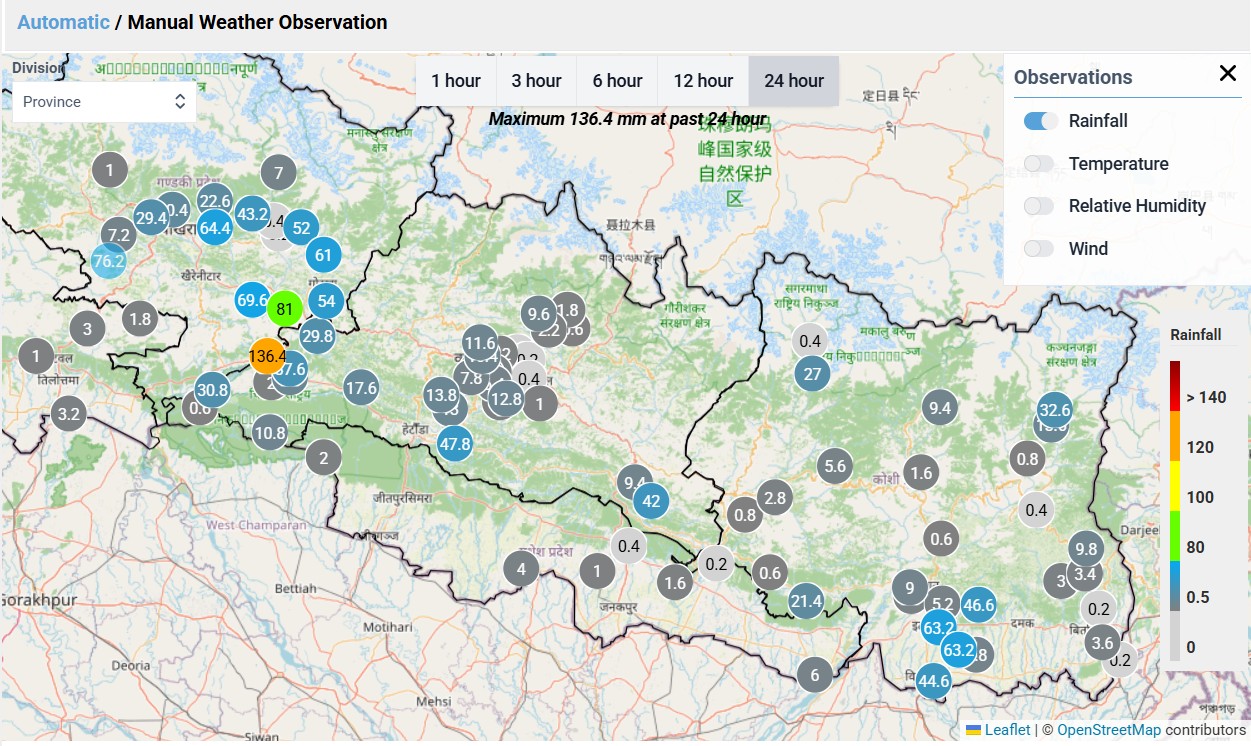
Task: Click the orange 136.4 rainfall marker
Action: click(268, 355)
